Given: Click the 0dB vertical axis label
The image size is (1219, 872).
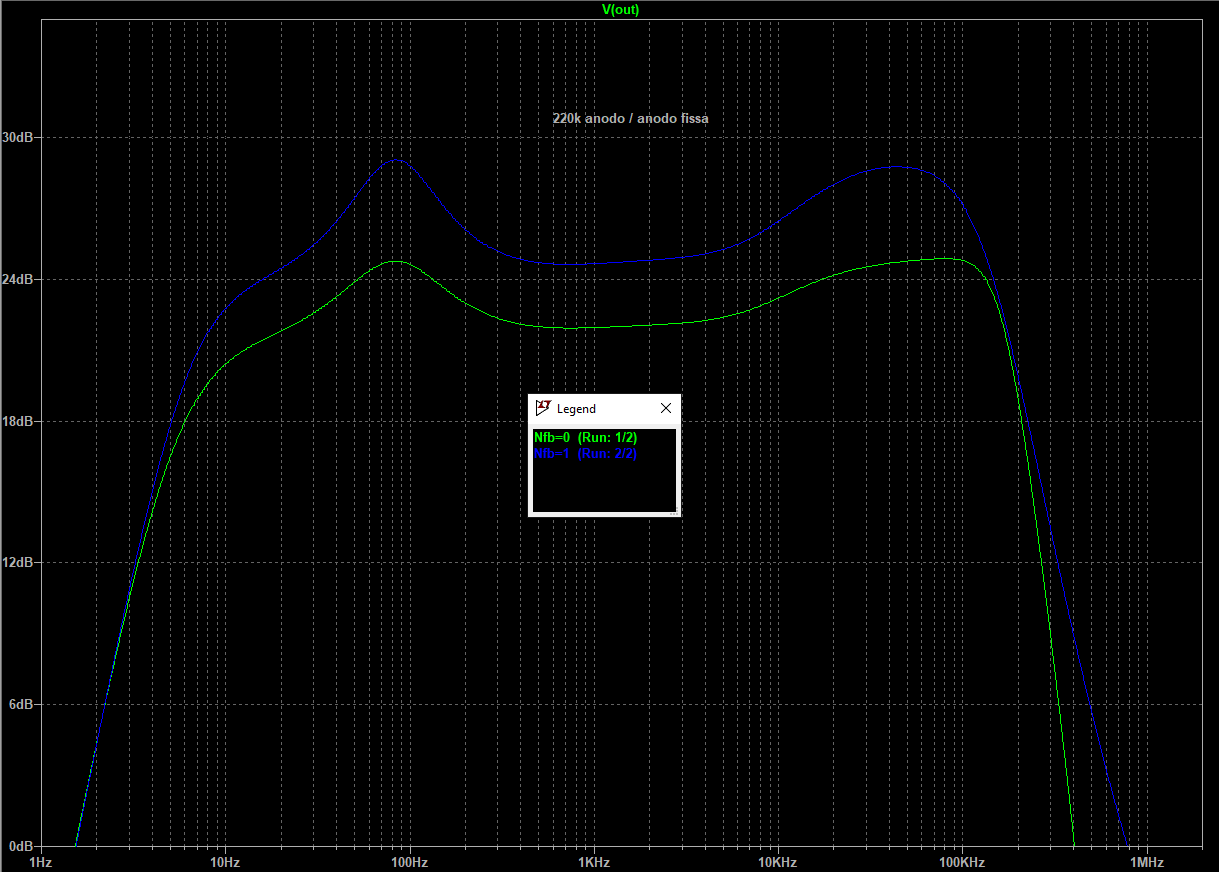Looking at the screenshot, I should tap(23, 846).
